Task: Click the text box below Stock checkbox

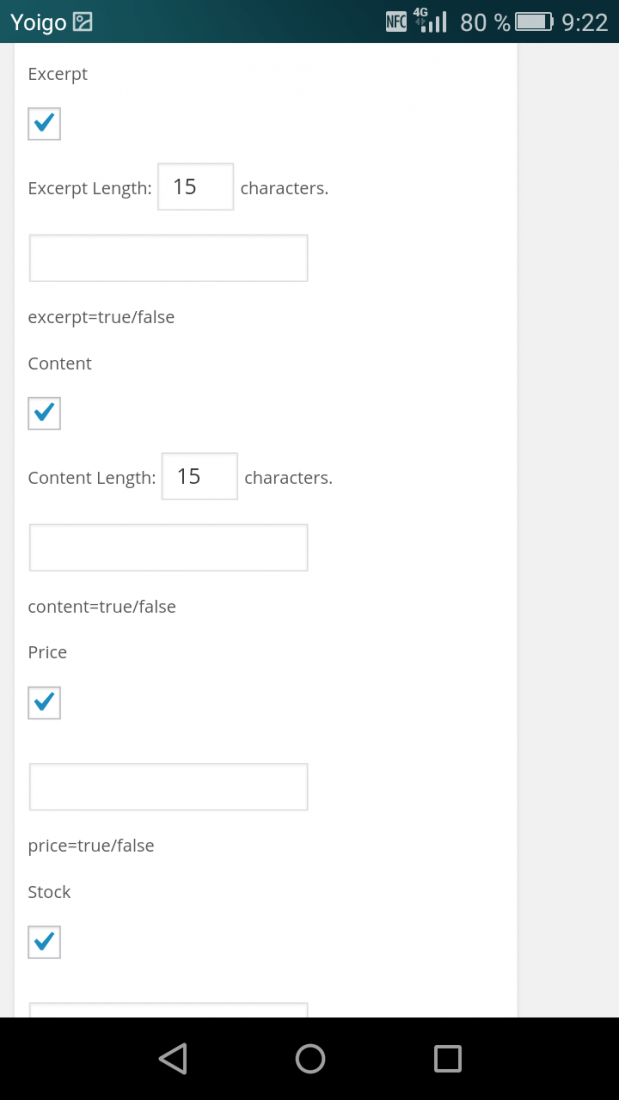Action: [168, 1010]
